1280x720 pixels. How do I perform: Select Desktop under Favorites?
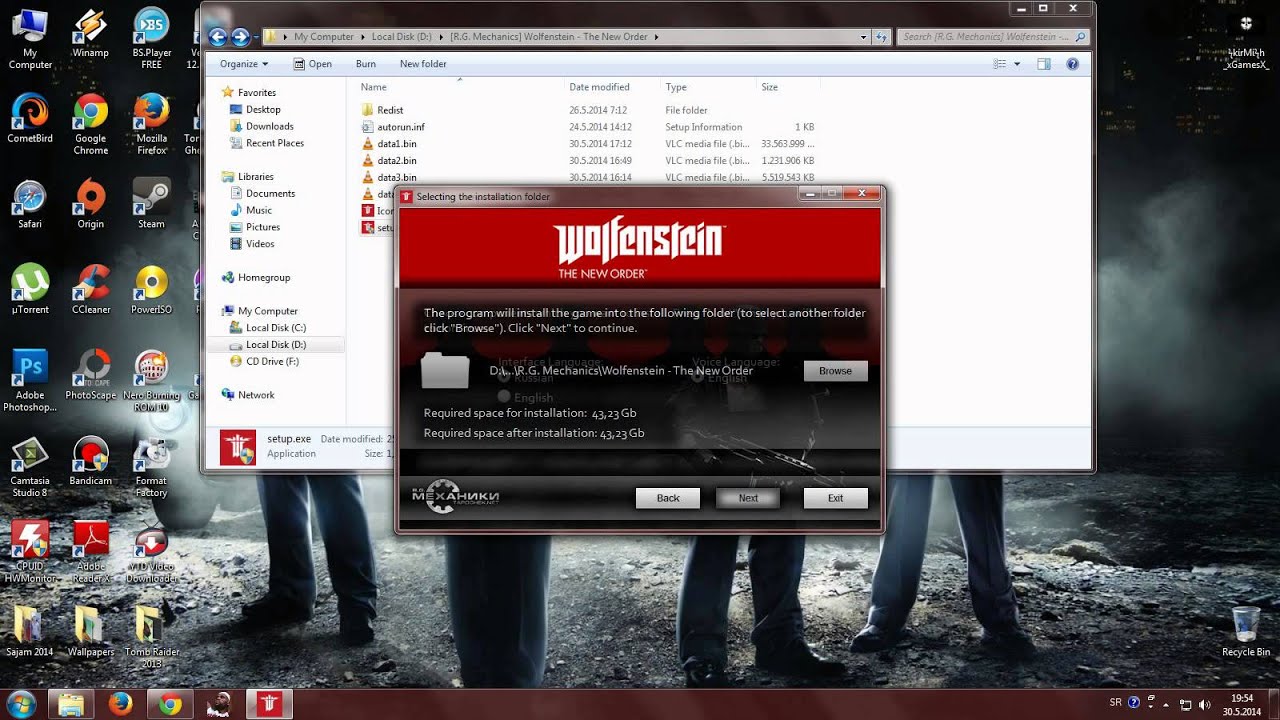pos(263,109)
